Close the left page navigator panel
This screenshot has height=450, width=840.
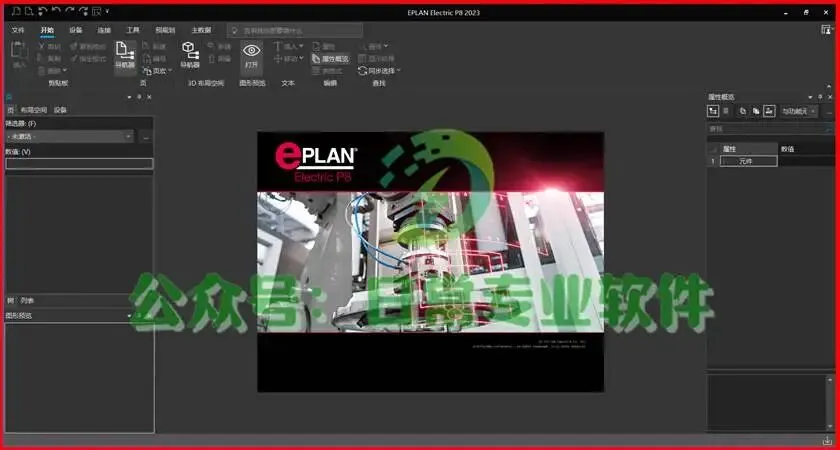pyautogui.click(x=149, y=97)
